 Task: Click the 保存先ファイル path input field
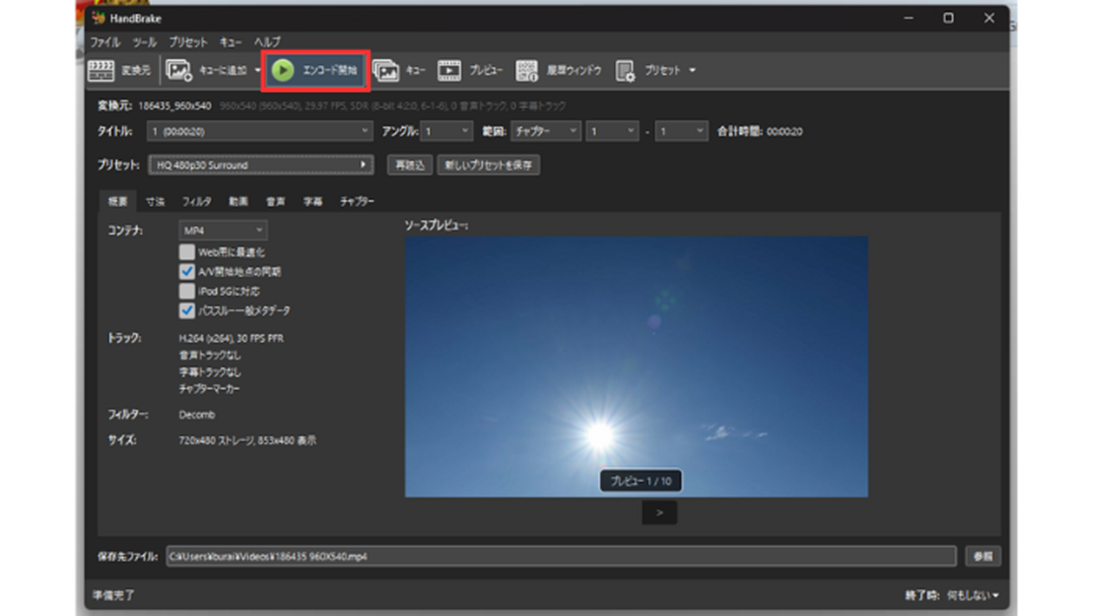click(560, 556)
